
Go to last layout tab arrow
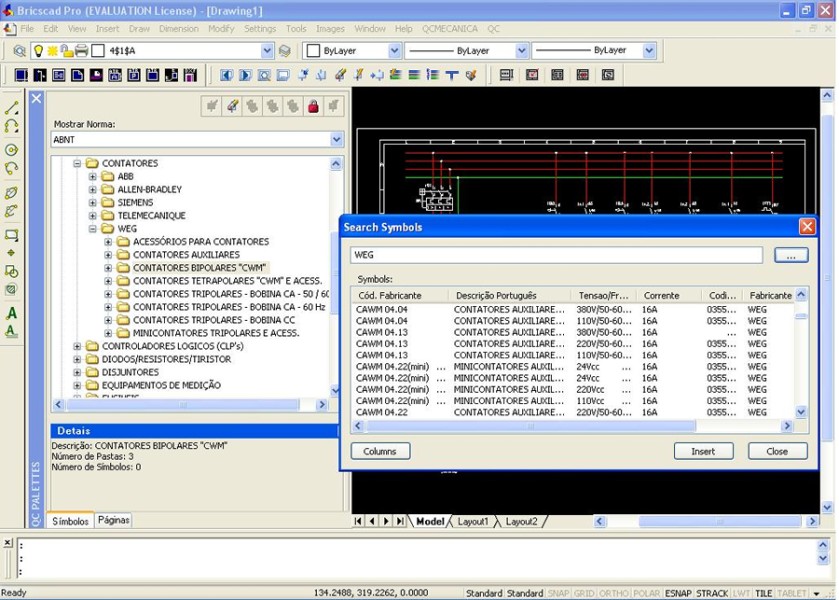[x=400, y=521]
